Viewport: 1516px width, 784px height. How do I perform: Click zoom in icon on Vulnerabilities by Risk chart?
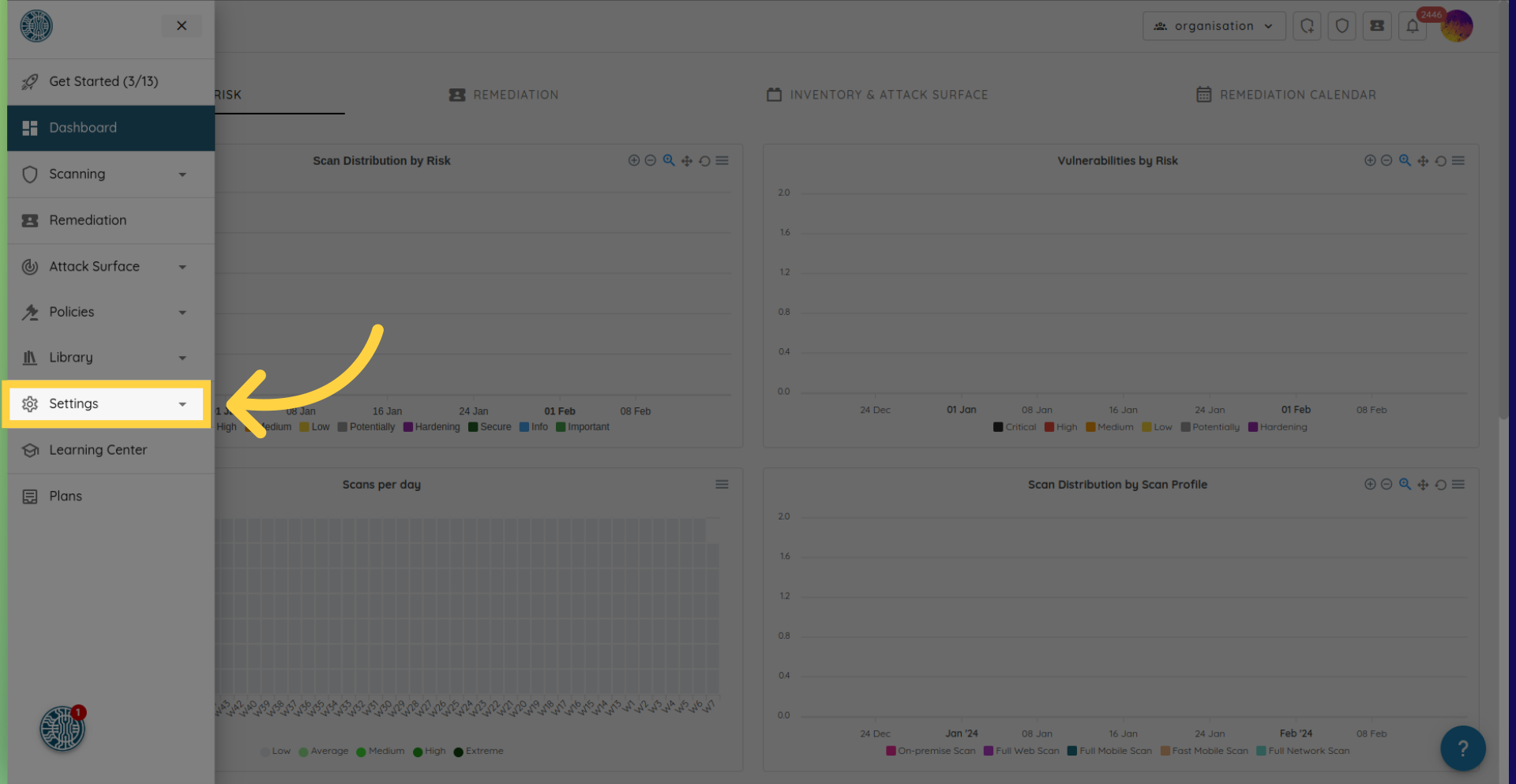[x=1370, y=160]
